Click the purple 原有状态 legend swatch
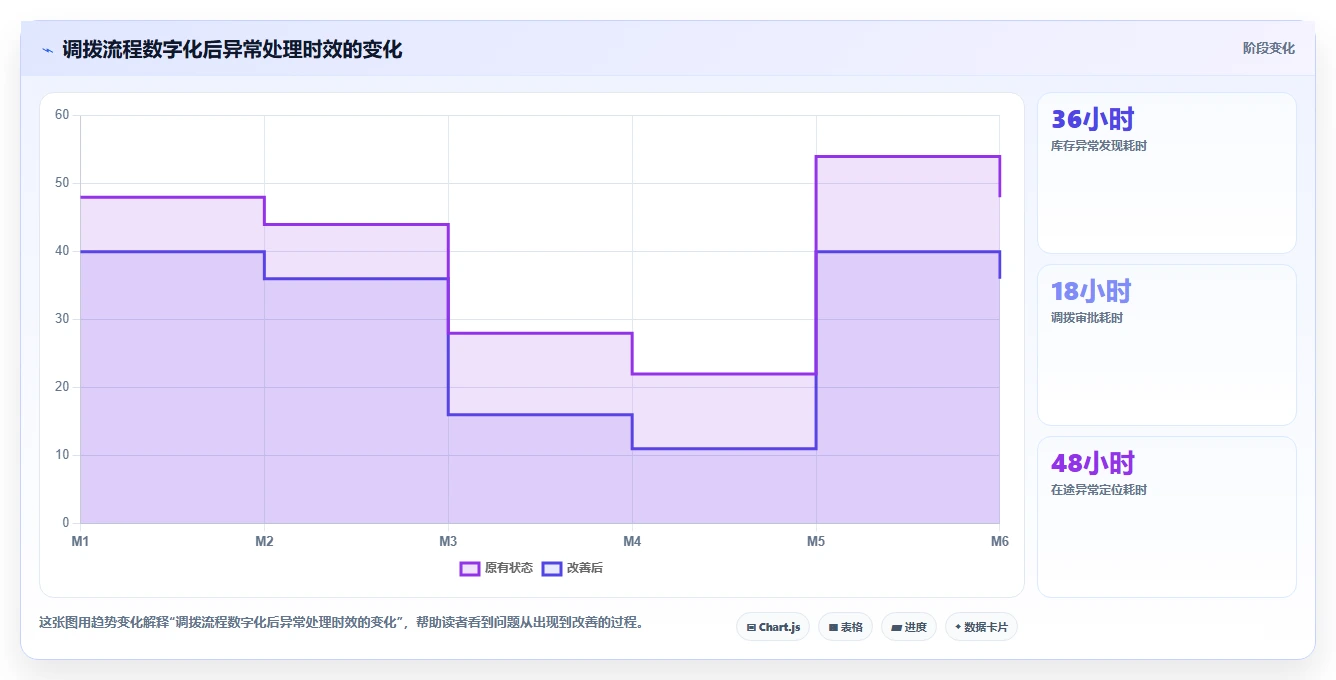 coord(470,568)
